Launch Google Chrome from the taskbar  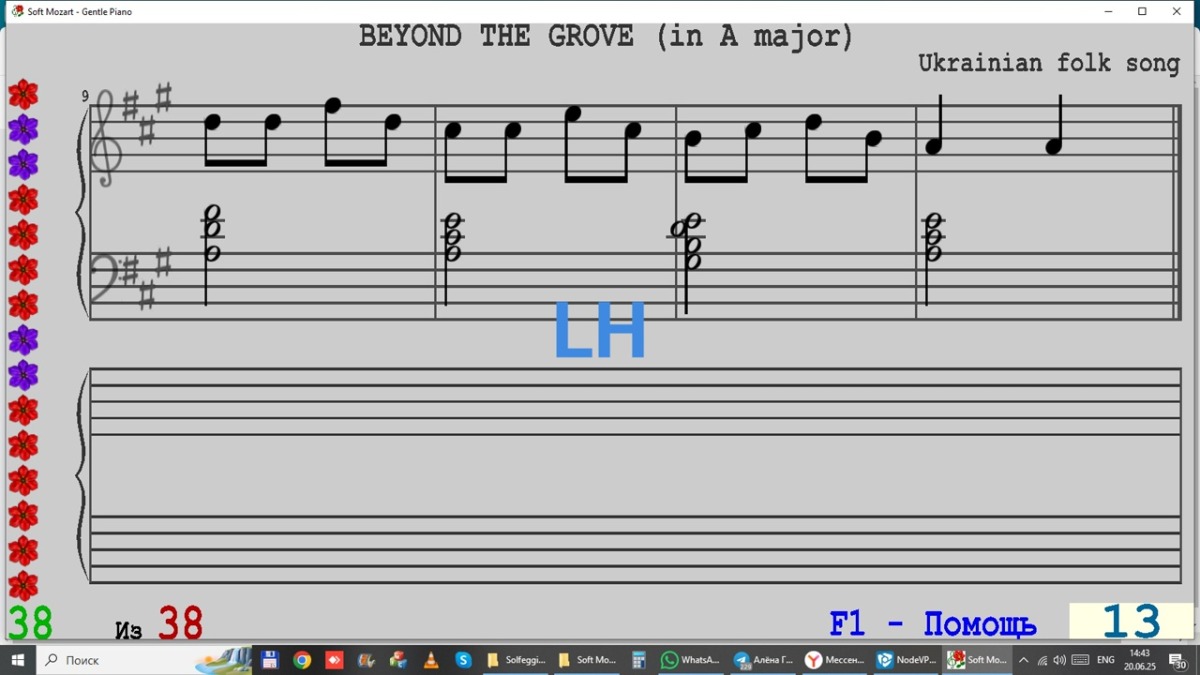pyautogui.click(x=302, y=660)
